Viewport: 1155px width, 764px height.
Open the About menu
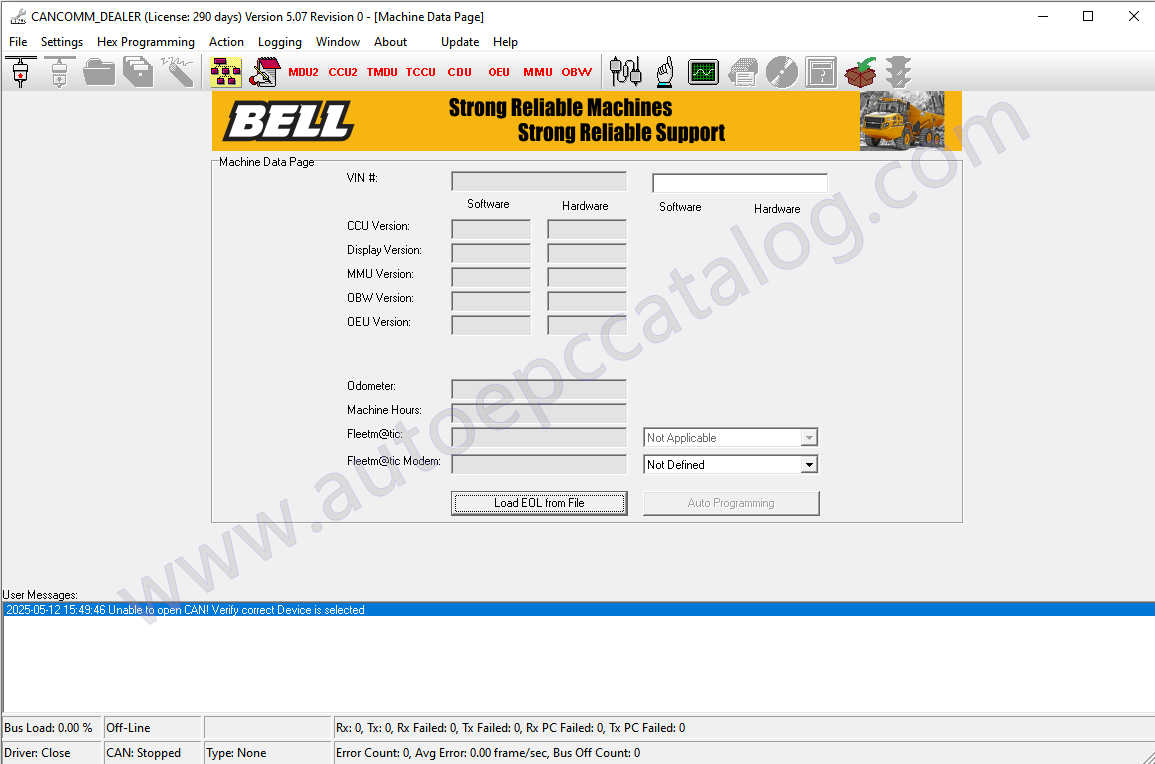[x=390, y=42]
